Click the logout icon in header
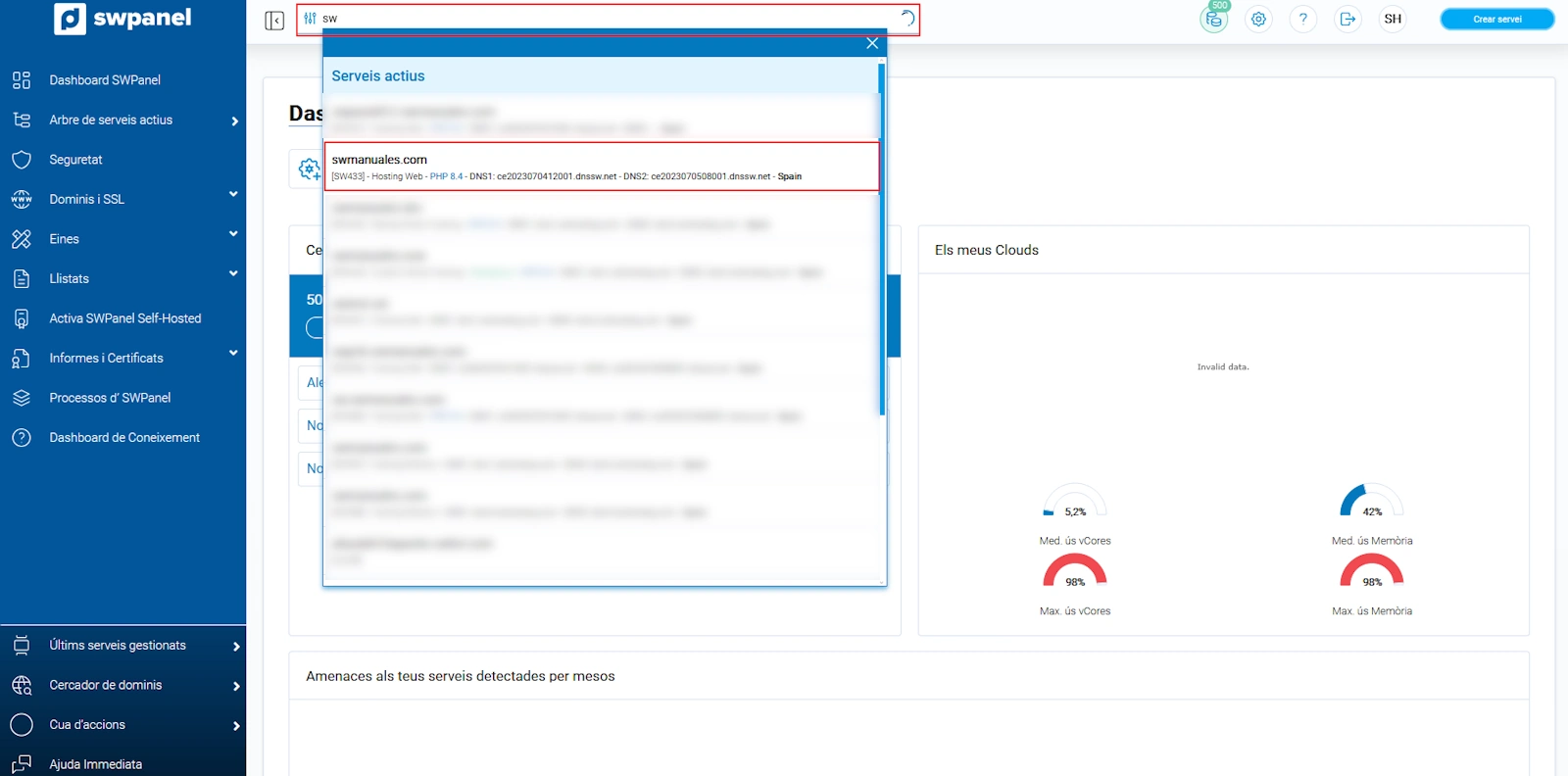1568x776 pixels. 1347,20
